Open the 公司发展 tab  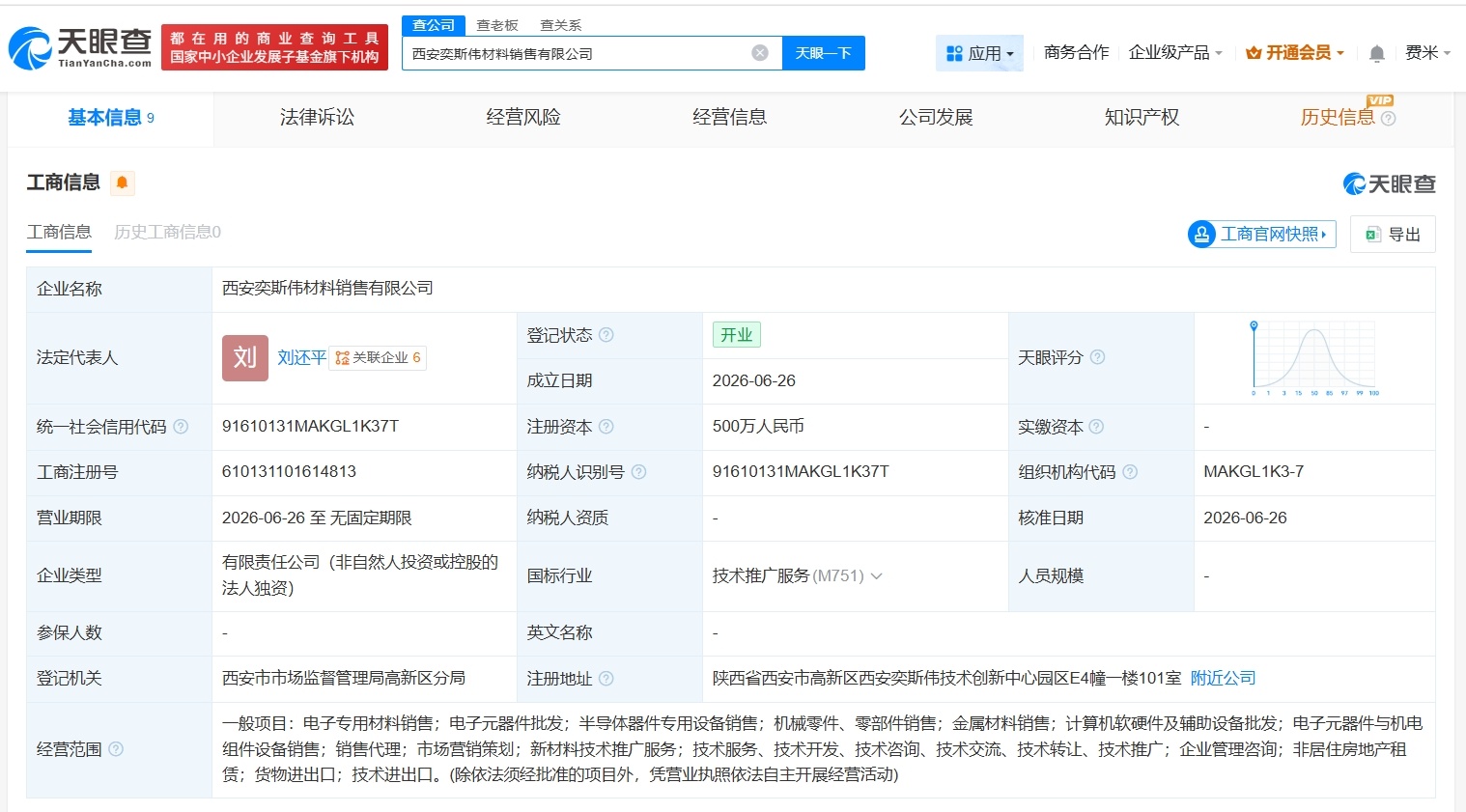click(936, 118)
